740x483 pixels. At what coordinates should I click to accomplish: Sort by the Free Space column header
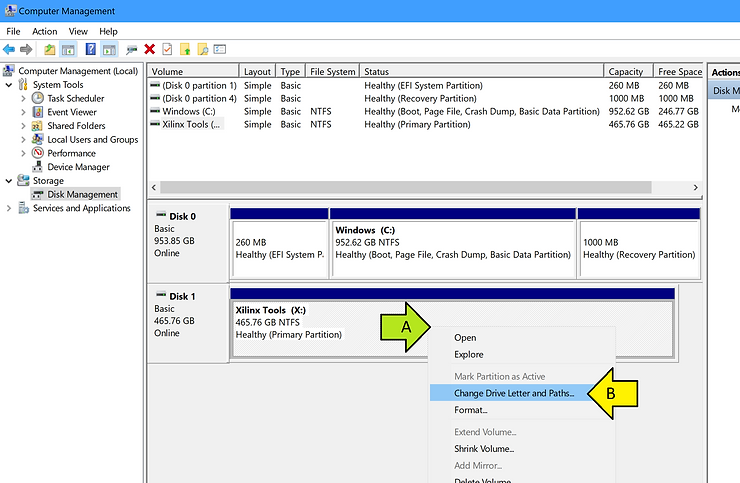679,71
